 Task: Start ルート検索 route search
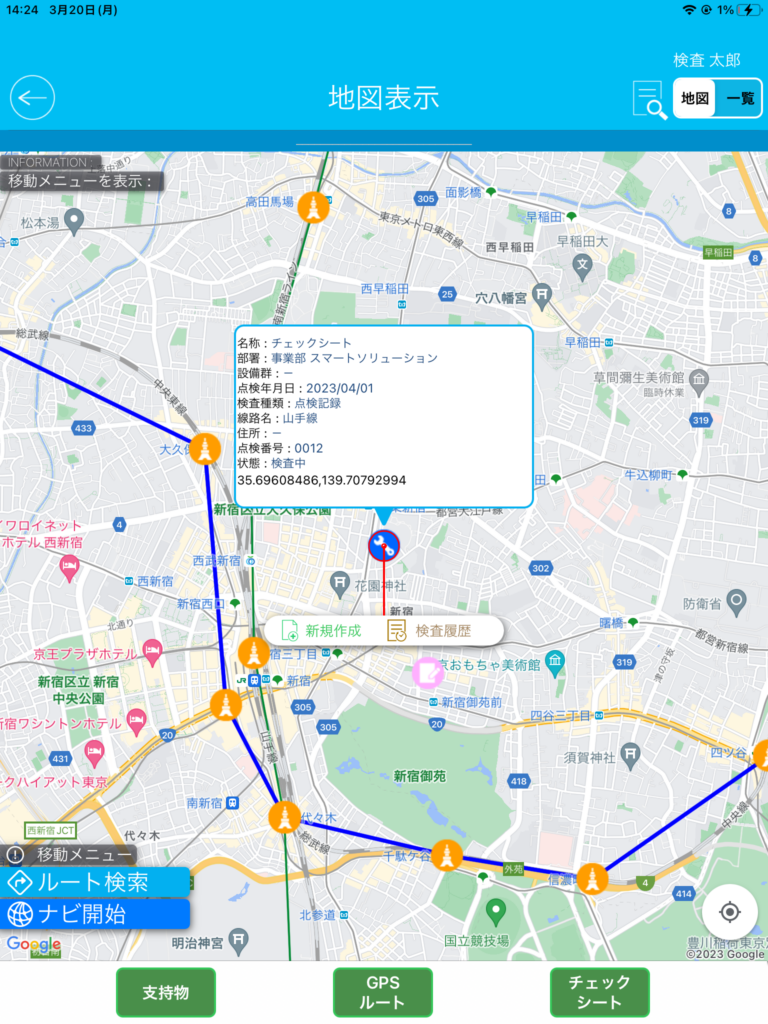pos(95,882)
